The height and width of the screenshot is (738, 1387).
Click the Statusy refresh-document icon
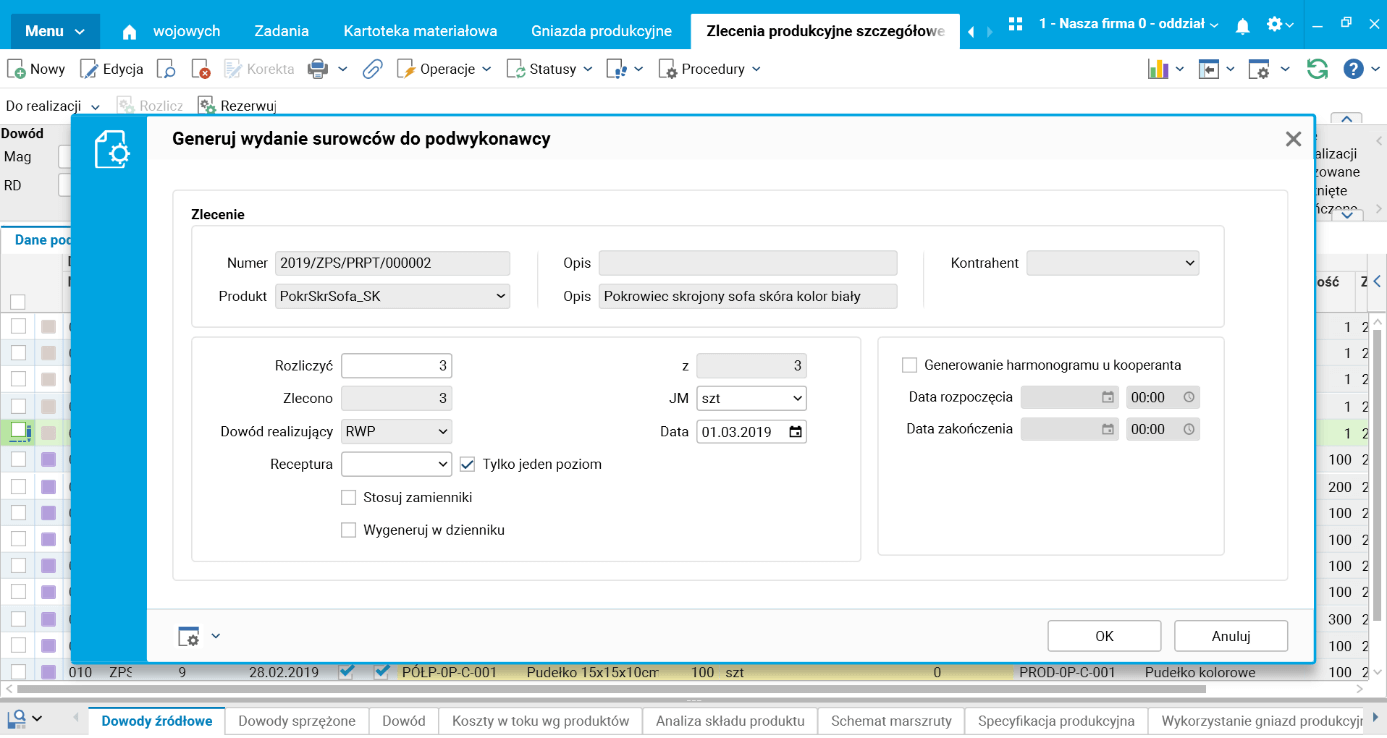click(x=516, y=69)
